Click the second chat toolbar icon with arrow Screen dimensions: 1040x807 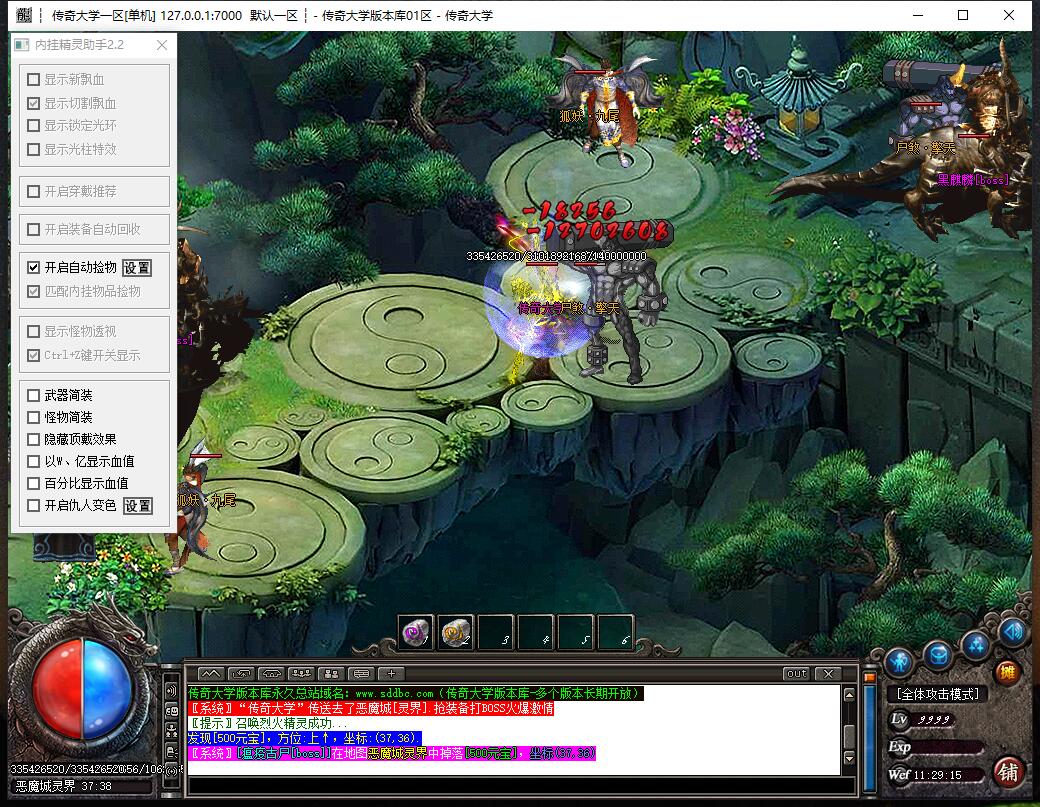[241, 674]
